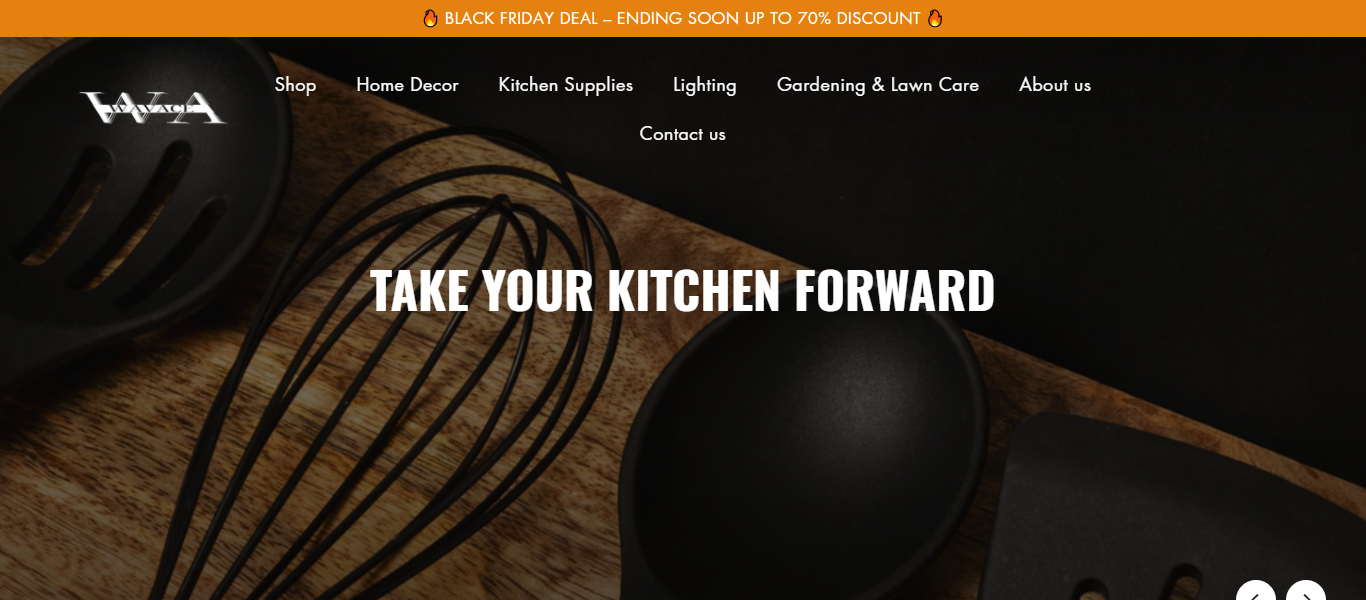The image size is (1366, 600).
Task: Click the TAKE YOUR KITCHEN FORWARD heading
Action: point(682,291)
